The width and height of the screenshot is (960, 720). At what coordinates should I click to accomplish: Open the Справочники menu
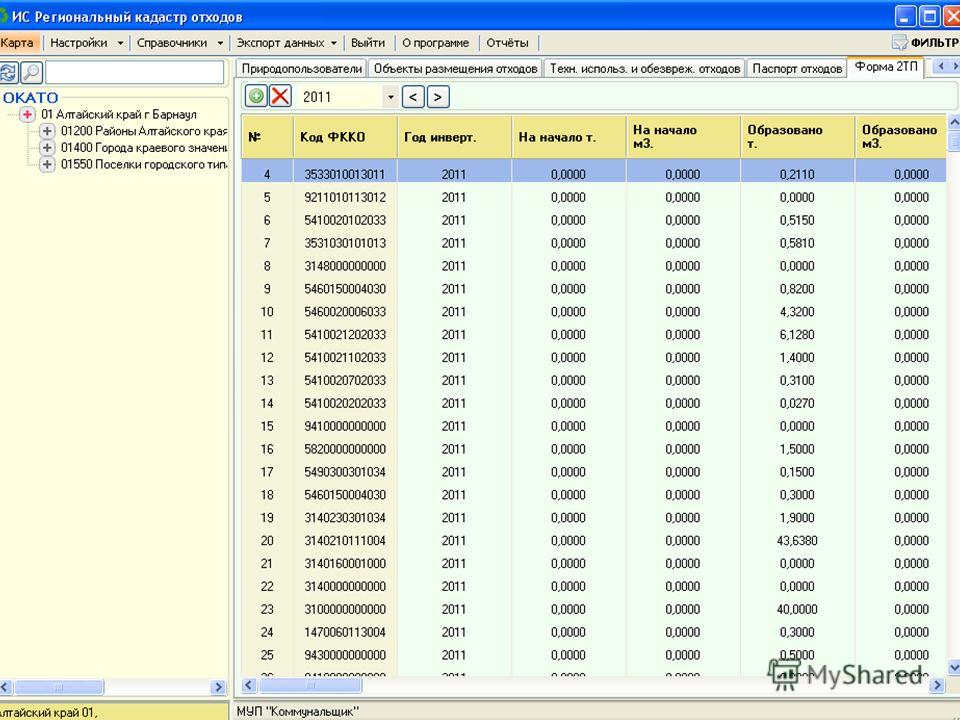click(172, 43)
